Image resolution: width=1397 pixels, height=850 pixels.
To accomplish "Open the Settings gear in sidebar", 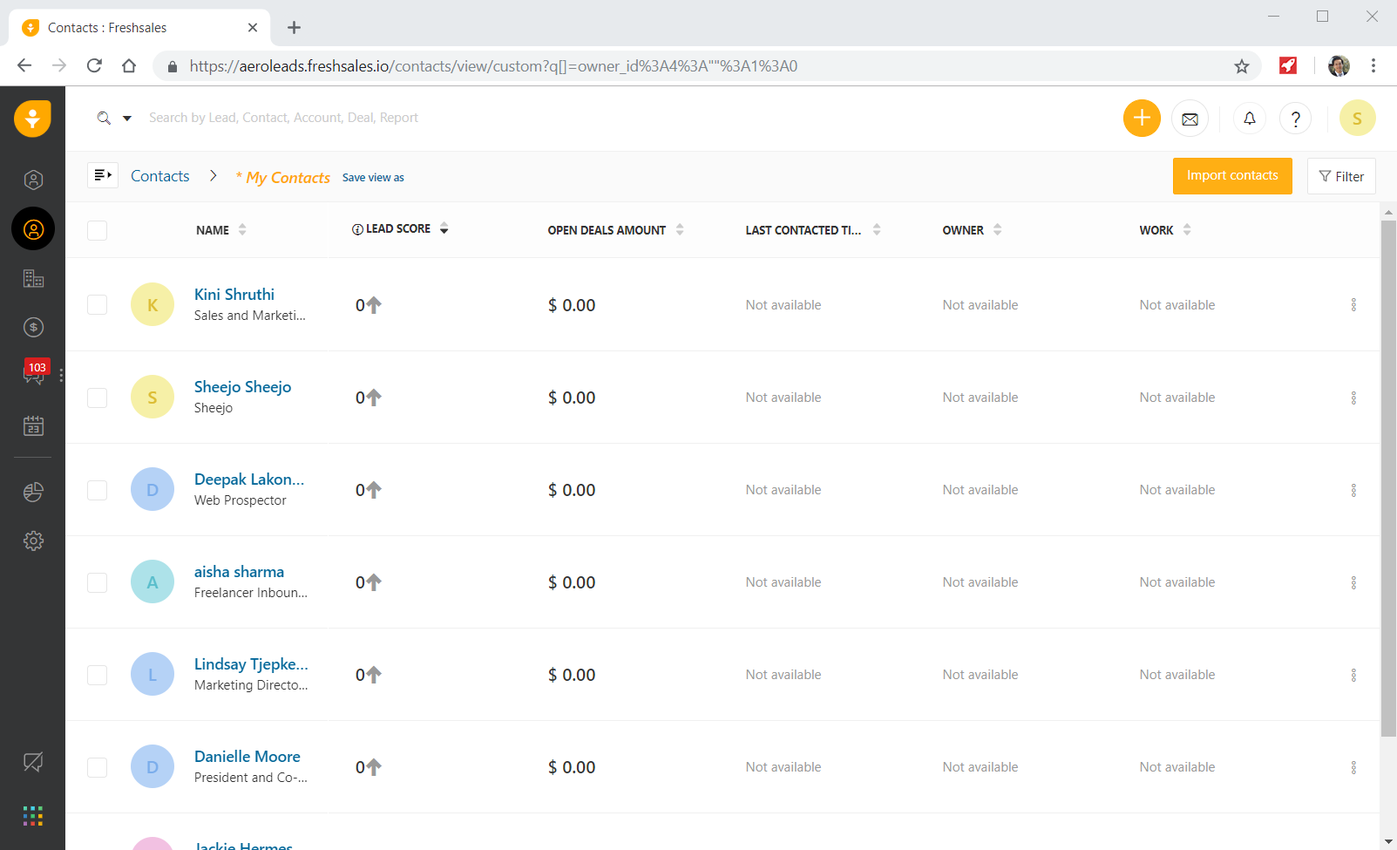I will [x=33, y=541].
